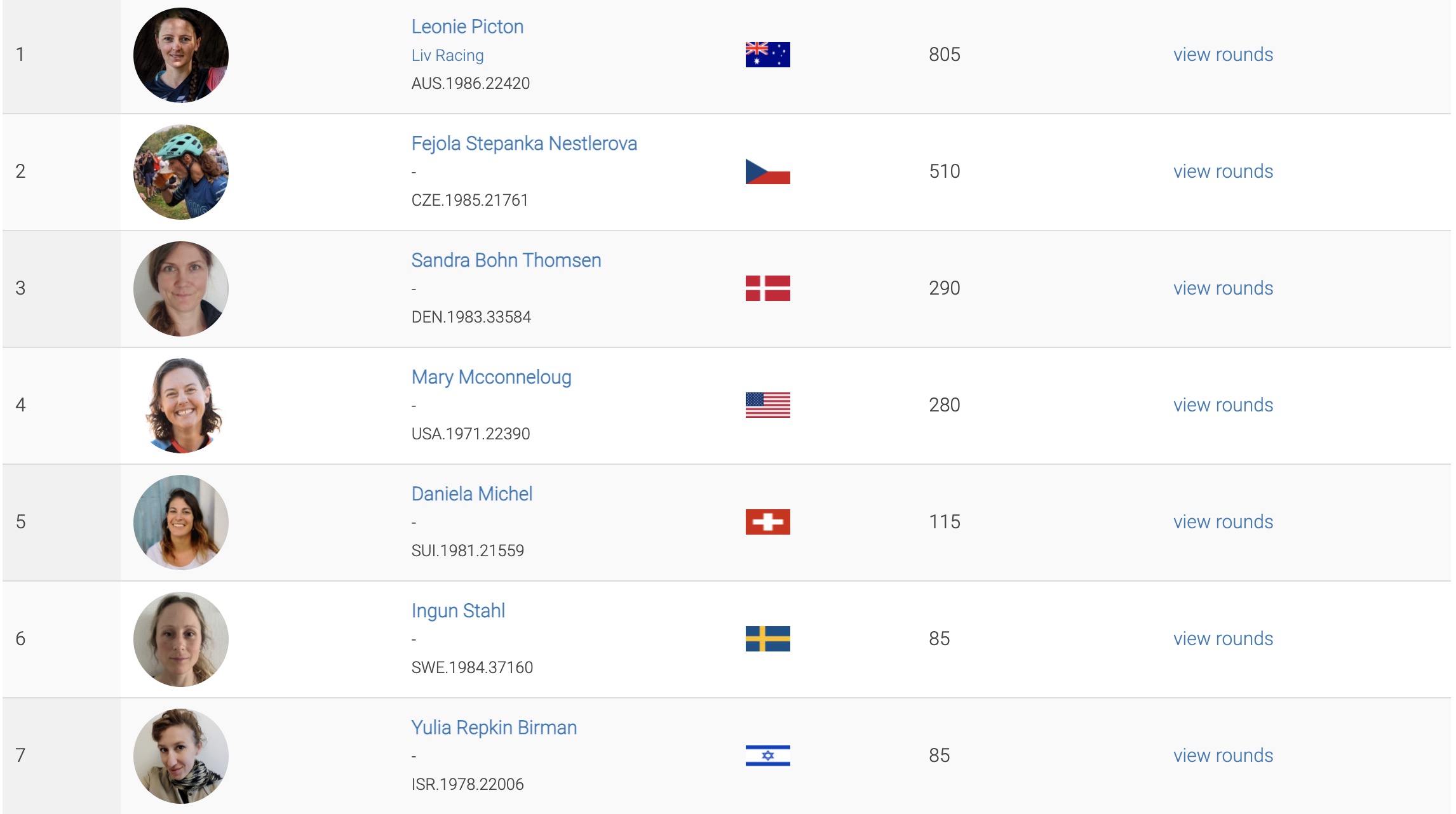
Task: Go to Sandra Bohn Thomsen's page
Action: (x=506, y=260)
